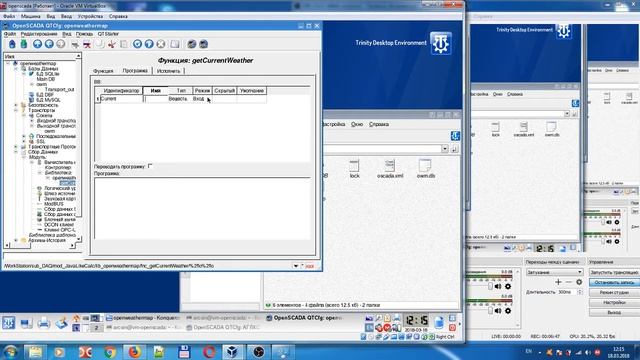Switch to the 'Исполнить' tab
The height and width of the screenshot is (360, 640).
pos(168,71)
